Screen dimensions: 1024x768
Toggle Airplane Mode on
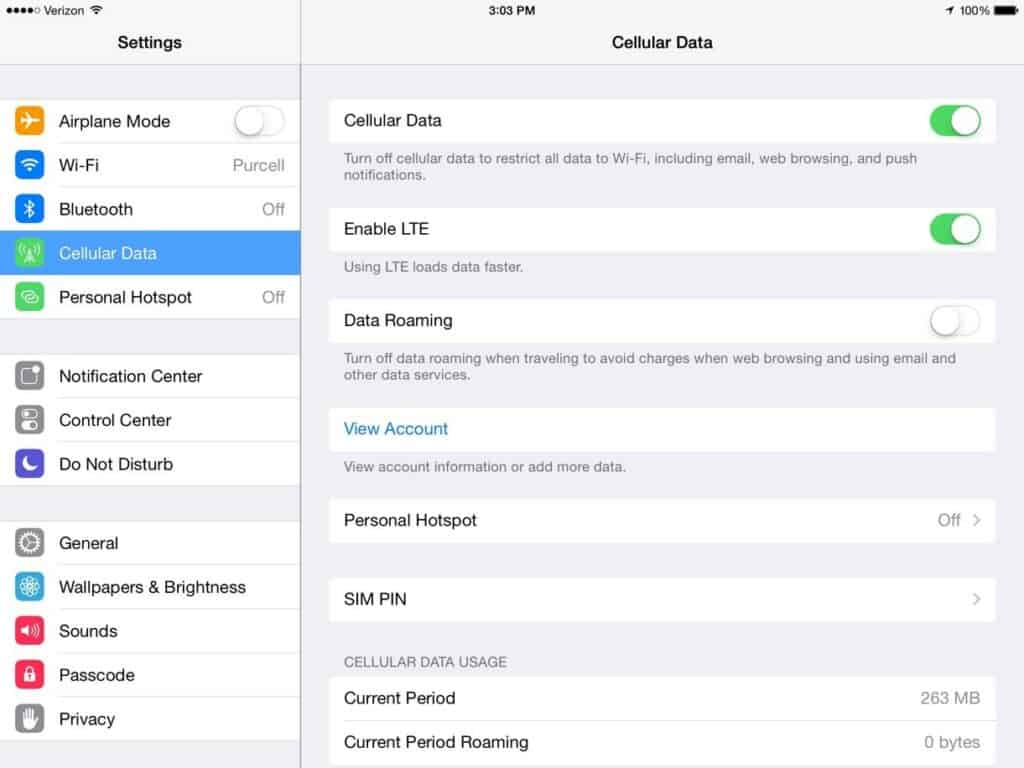tap(258, 120)
